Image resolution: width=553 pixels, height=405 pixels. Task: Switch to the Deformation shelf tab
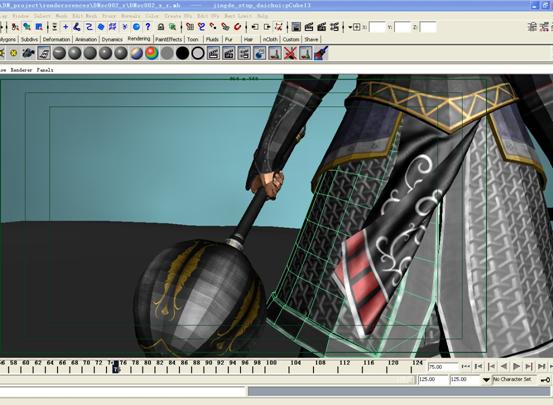[x=56, y=40]
